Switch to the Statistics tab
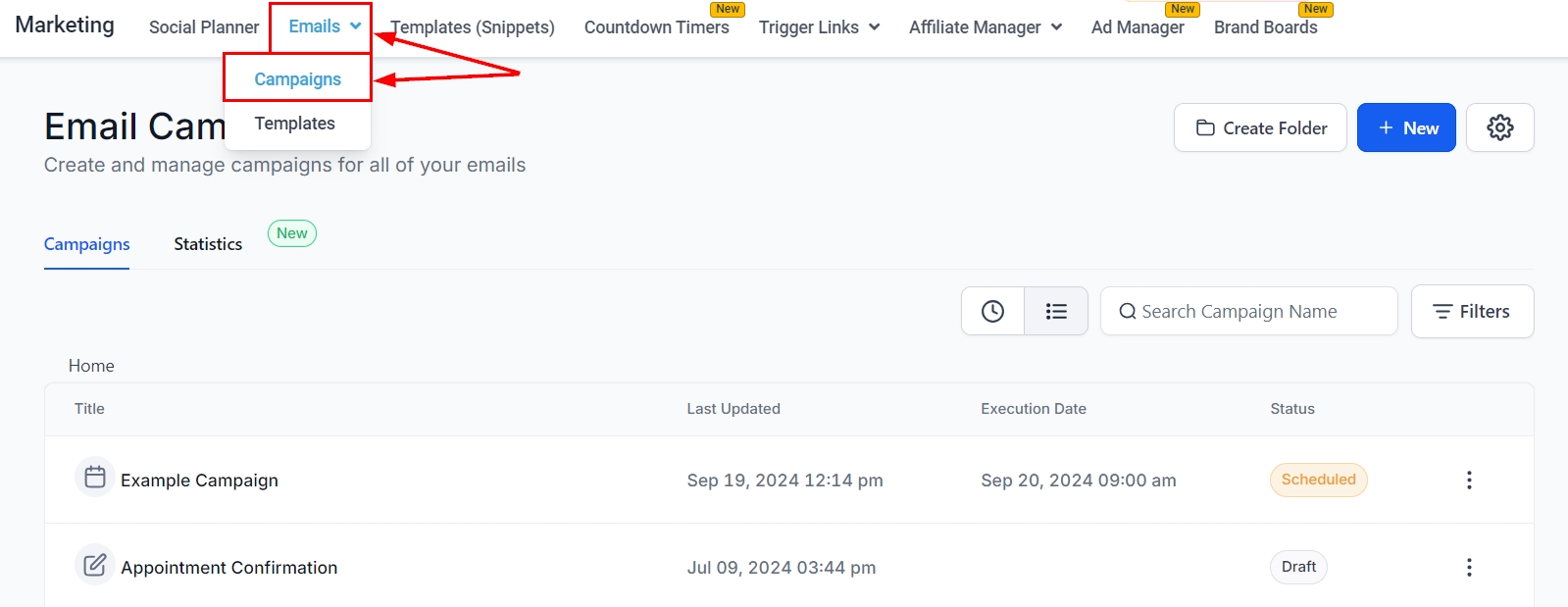1568x607 pixels. click(x=208, y=244)
